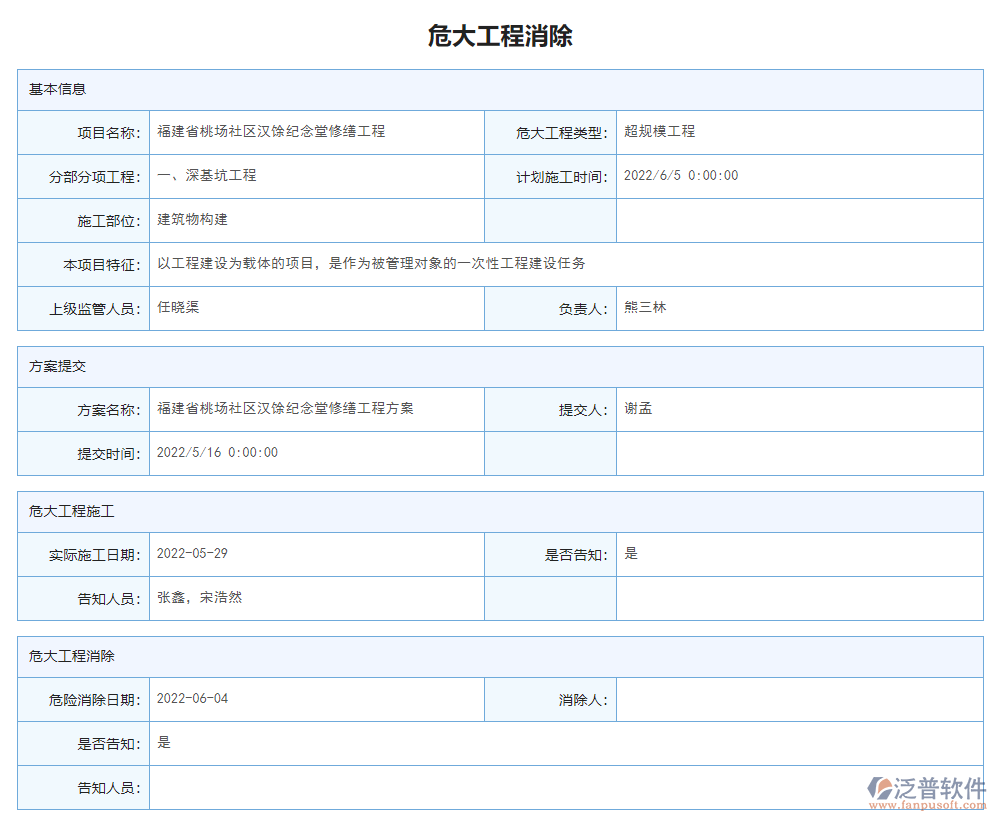
Task: Click the 提交人 value 谢孟
Action: (x=637, y=409)
